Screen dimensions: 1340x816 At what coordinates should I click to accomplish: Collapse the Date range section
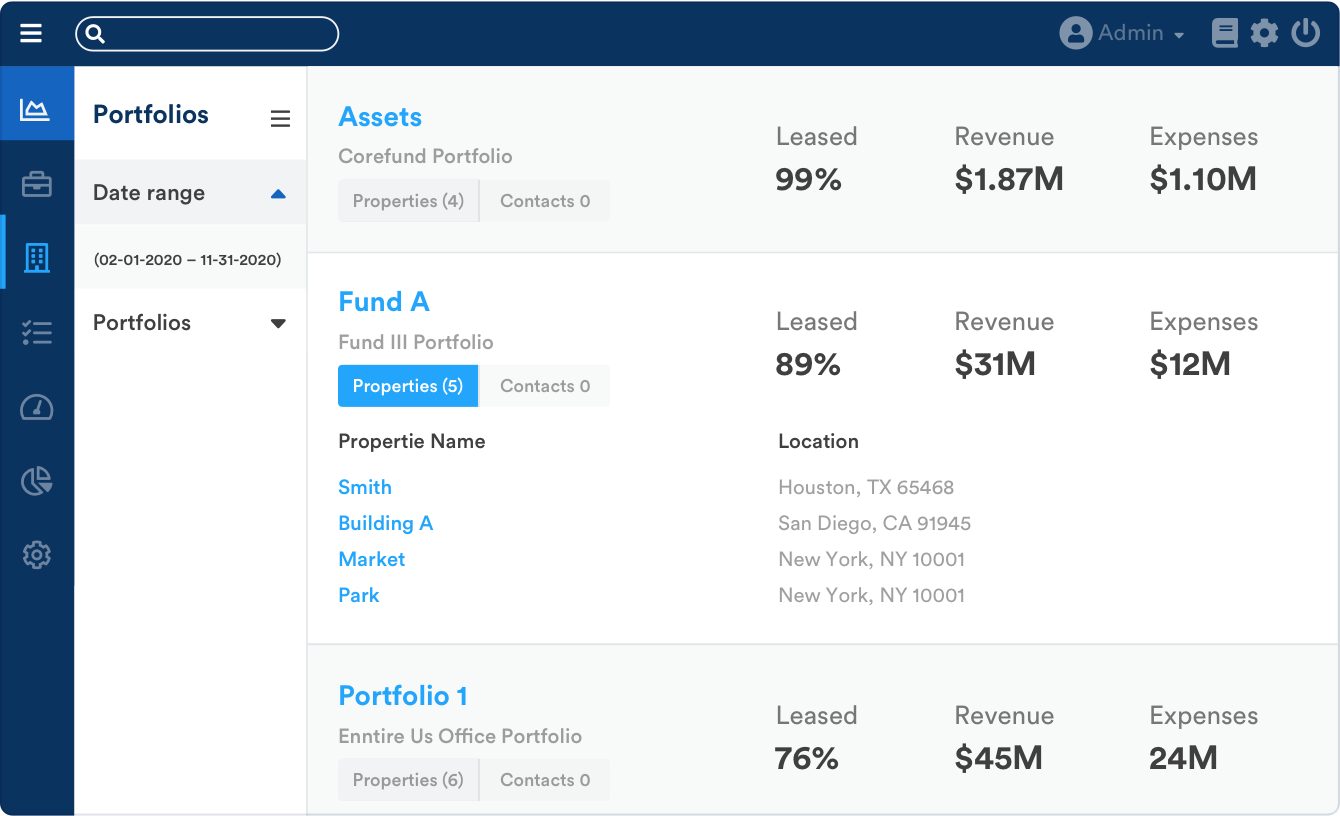point(279,193)
